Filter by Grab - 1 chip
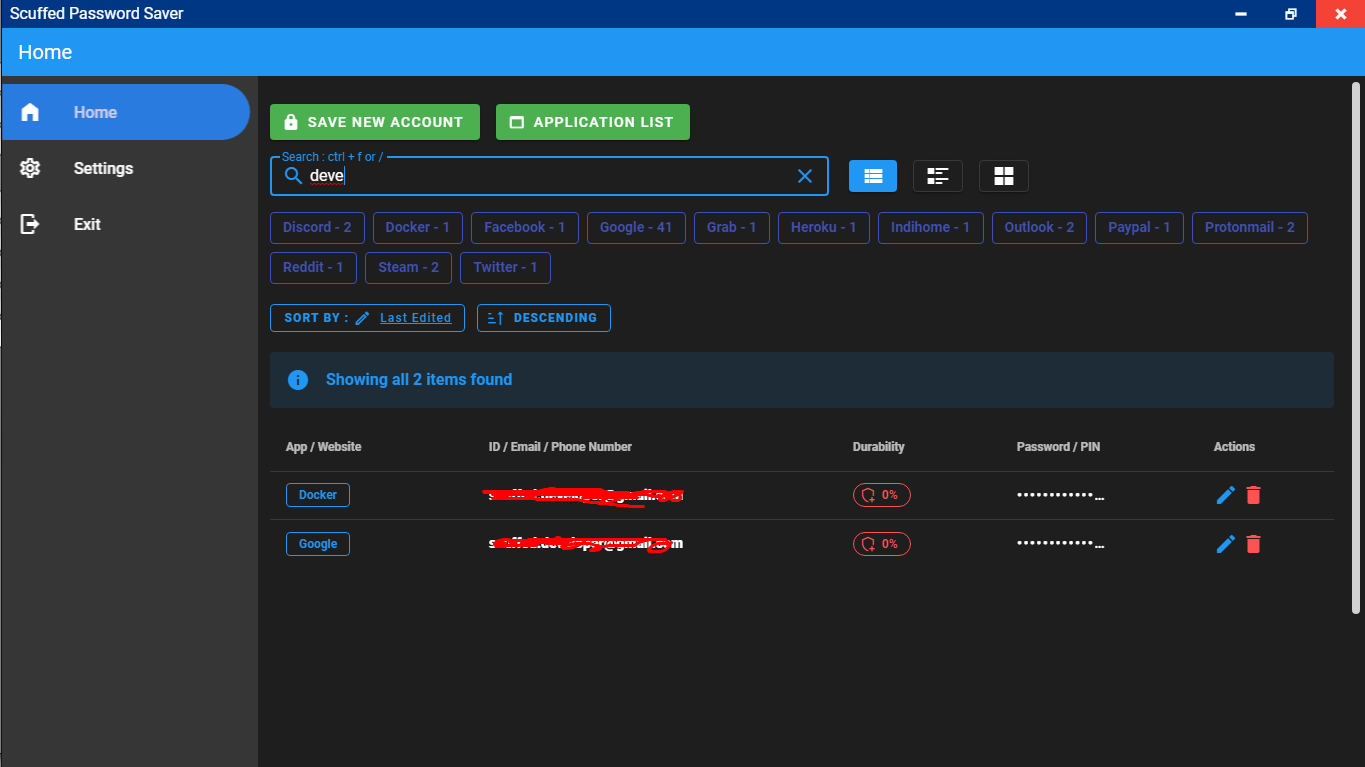Image resolution: width=1365 pixels, height=767 pixels. 732,227
